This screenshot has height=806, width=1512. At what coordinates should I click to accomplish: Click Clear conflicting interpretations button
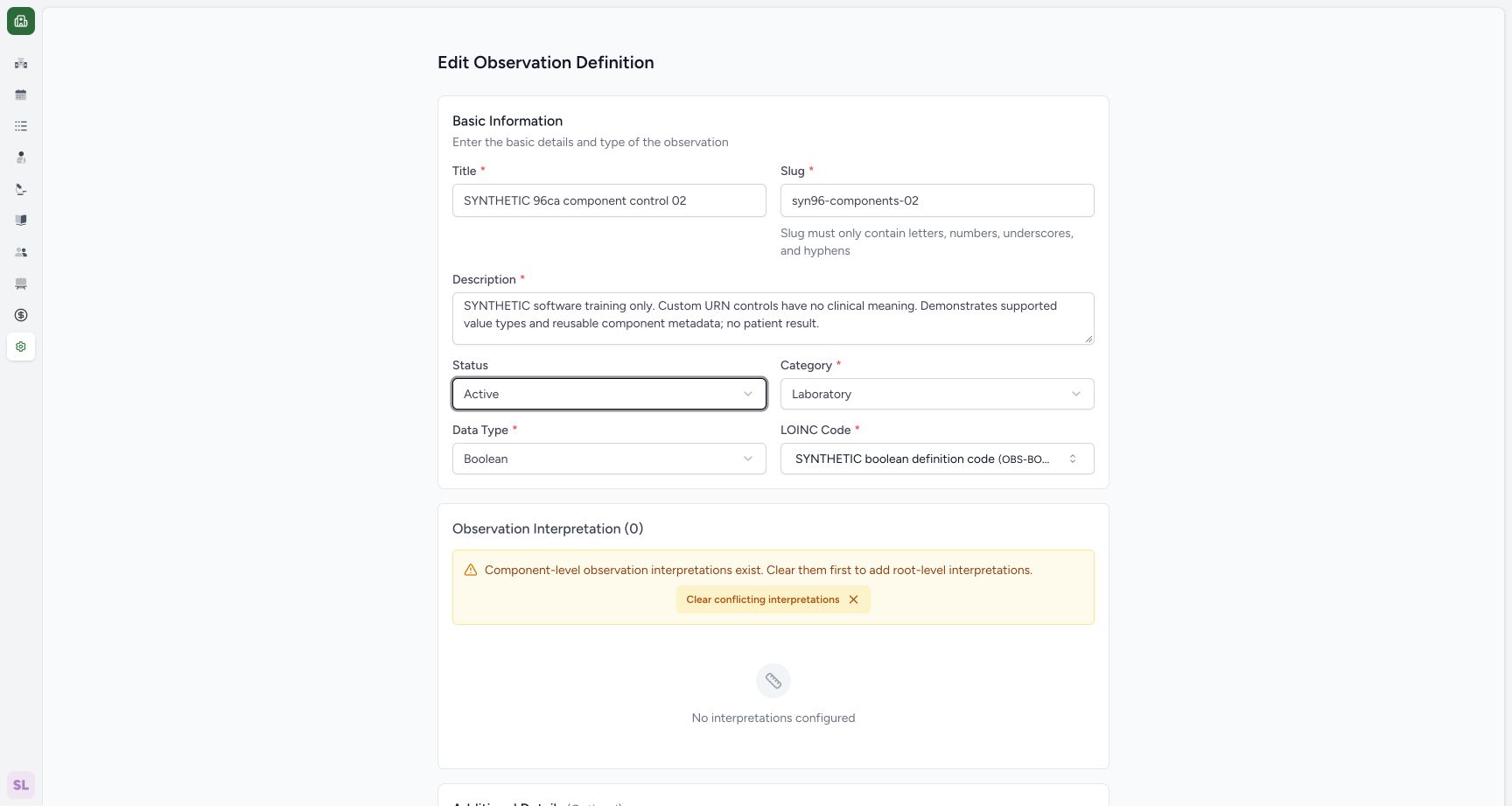773,599
